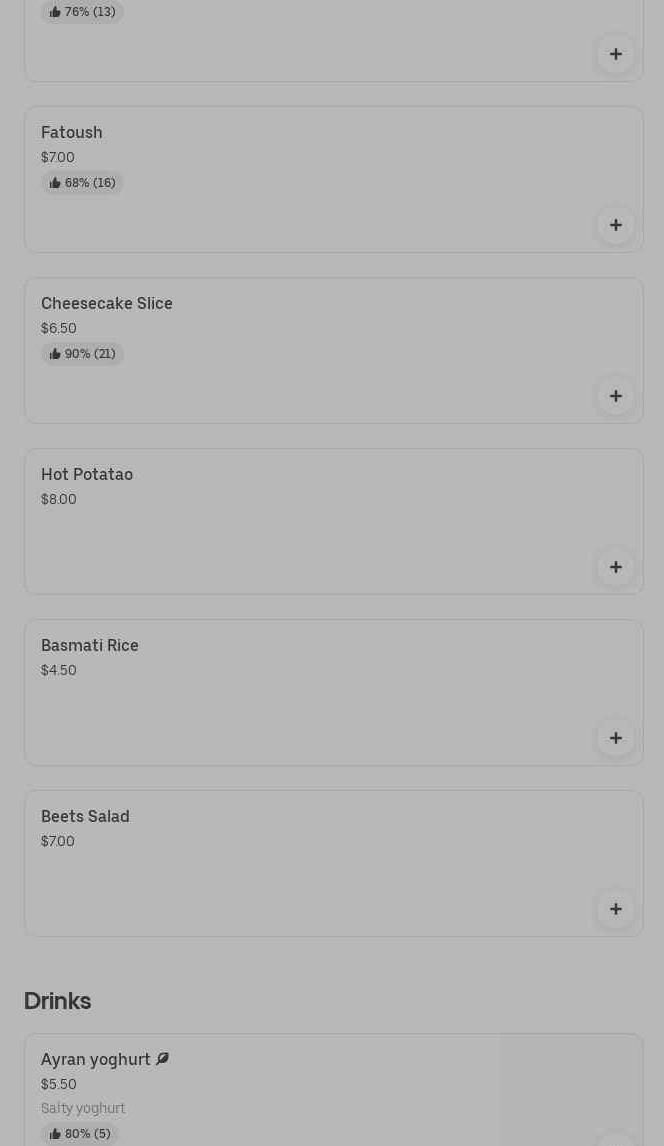Click Ayran yoghurt 80% rating badge
The width and height of the screenshot is (664, 1146).
(x=80, y=1134)
